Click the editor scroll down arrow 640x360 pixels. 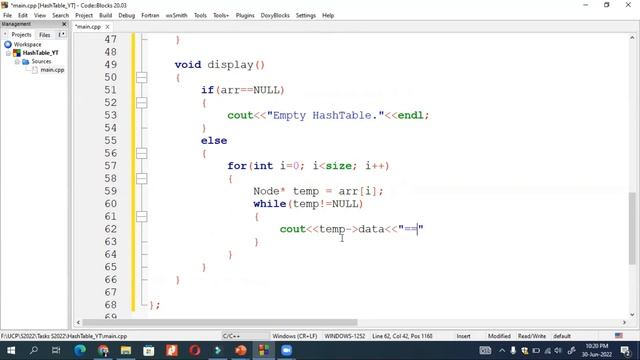(x=632, y=315)
